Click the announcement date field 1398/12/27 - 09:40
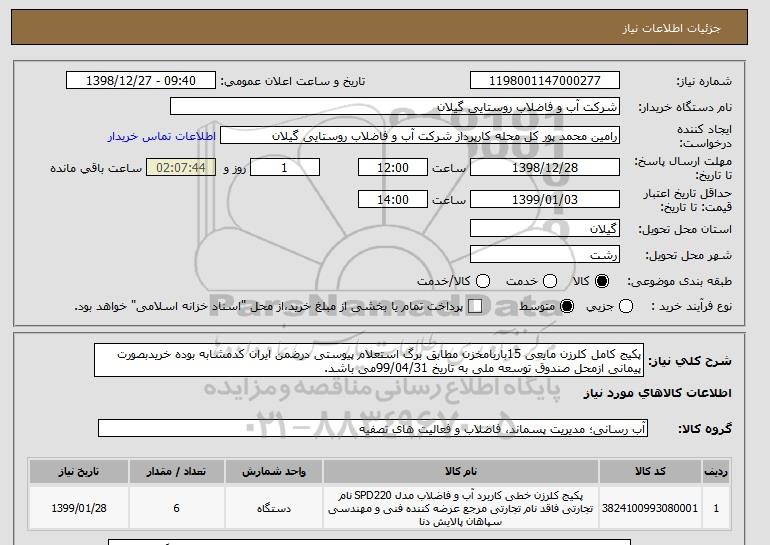 [141, 81]
